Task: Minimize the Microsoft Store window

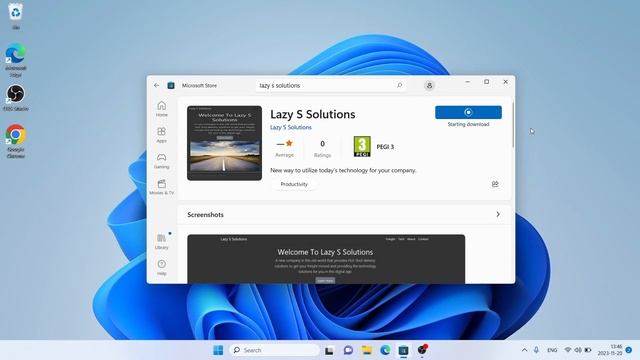Action: (x=468, y=82)
